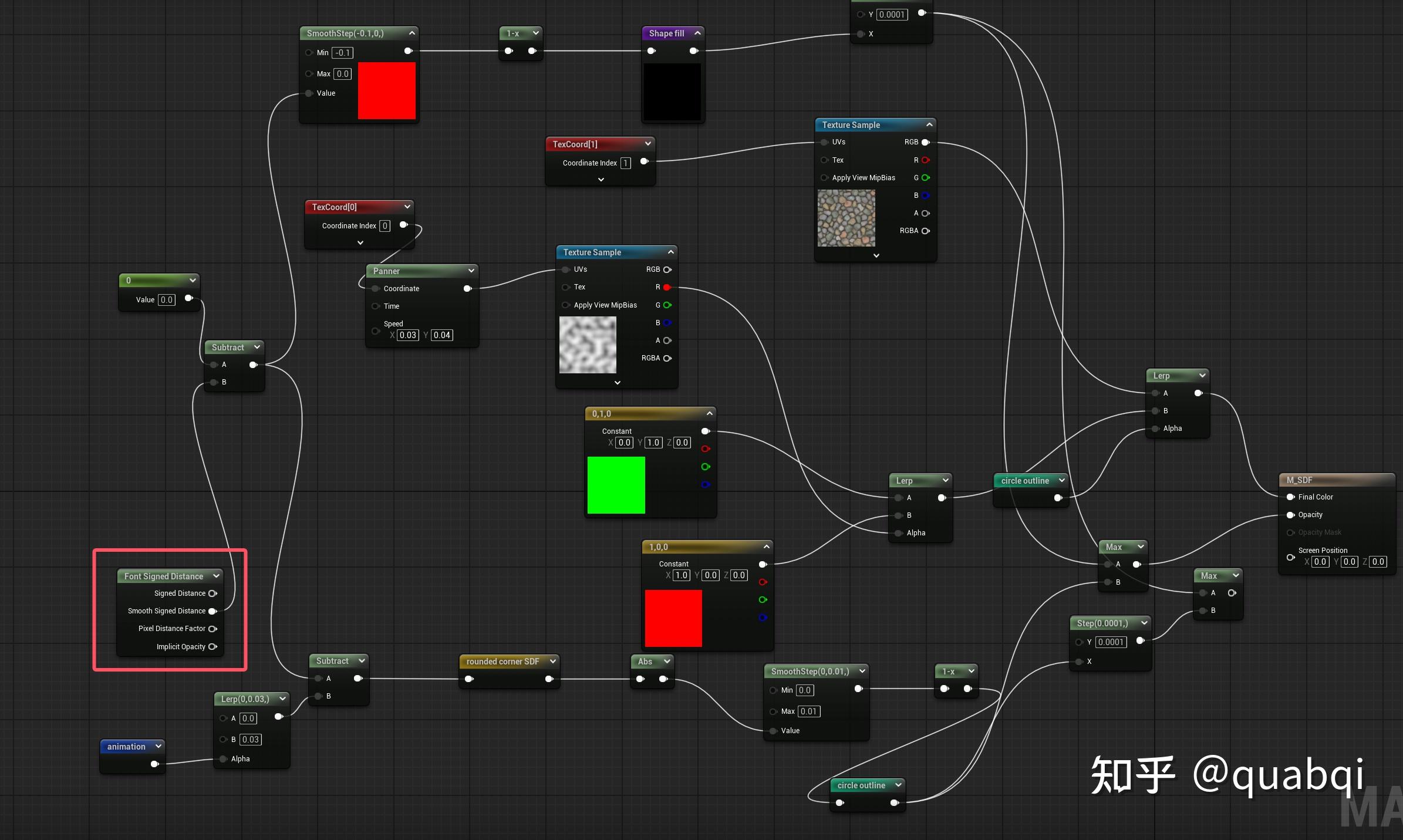Collapse the SmoothStep(-0.1,0,) node
Image resolution: width=1403 pixels, height=840 pixels.
[x=412, y=33]
